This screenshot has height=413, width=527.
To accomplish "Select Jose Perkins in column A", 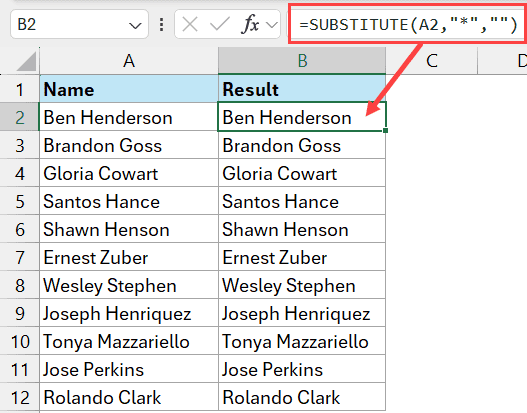I will [x=129, y=369].
